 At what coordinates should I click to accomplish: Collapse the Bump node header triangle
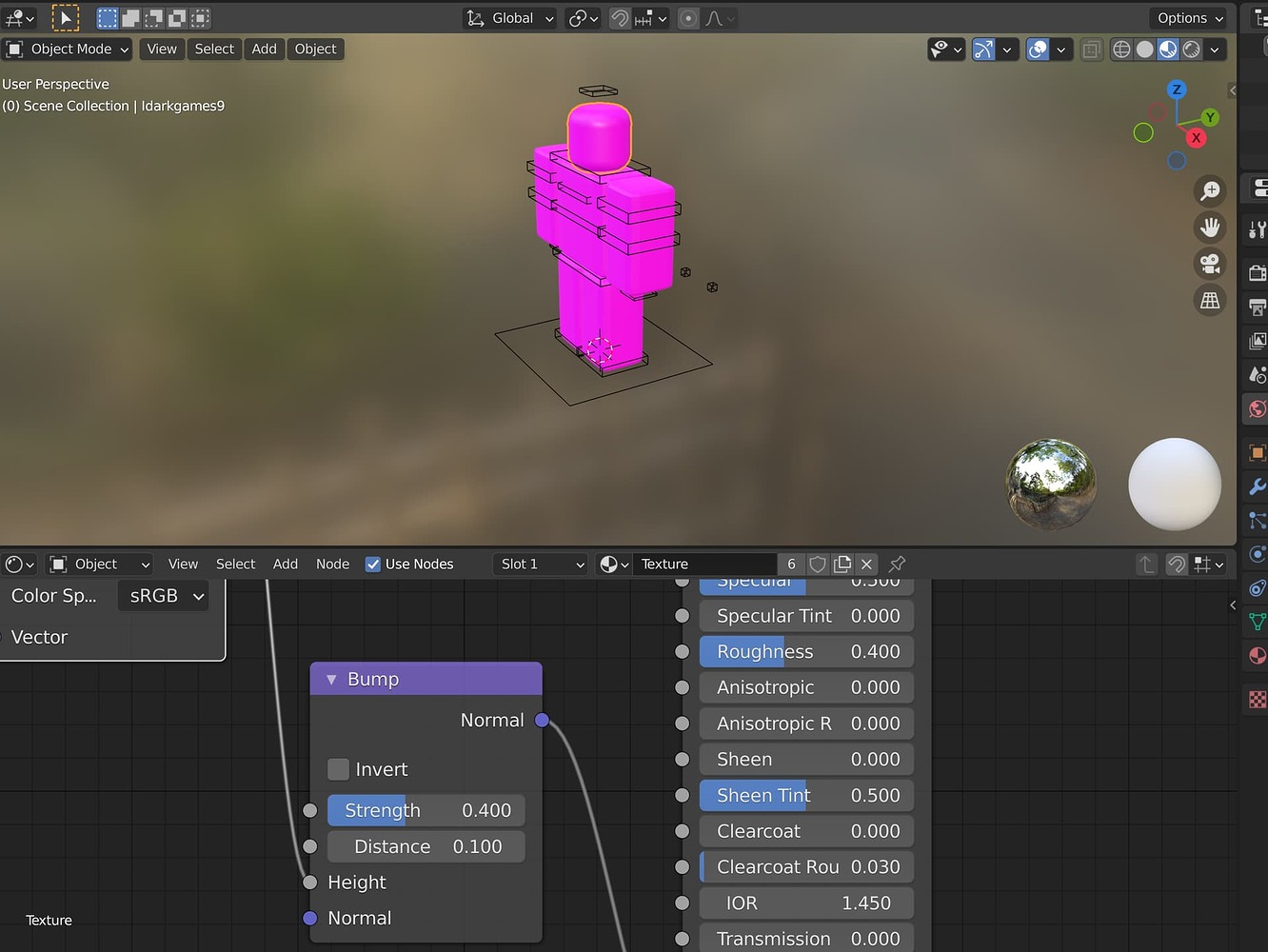[331, 679]
